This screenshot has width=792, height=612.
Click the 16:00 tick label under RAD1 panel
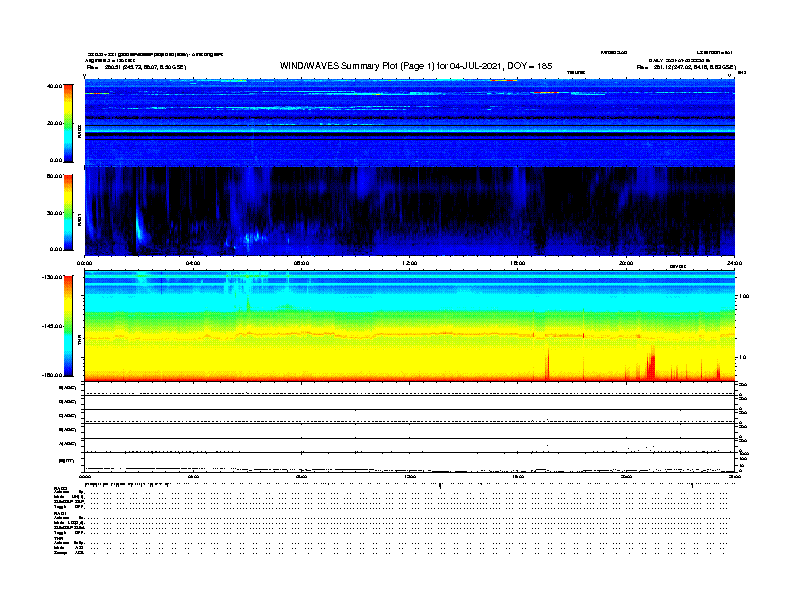pyautogui.click(x=518, y=263)
